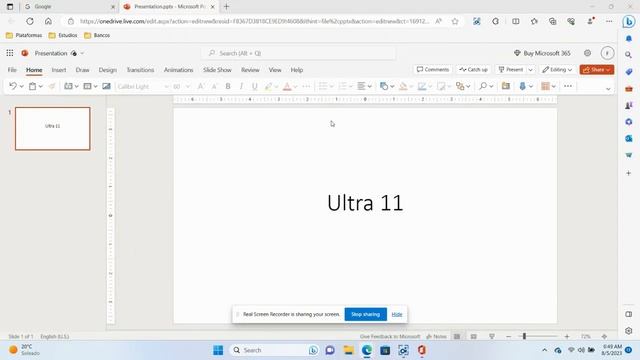
Task: Click the Search (Alt + Q) box
Action: click(298, 53)
